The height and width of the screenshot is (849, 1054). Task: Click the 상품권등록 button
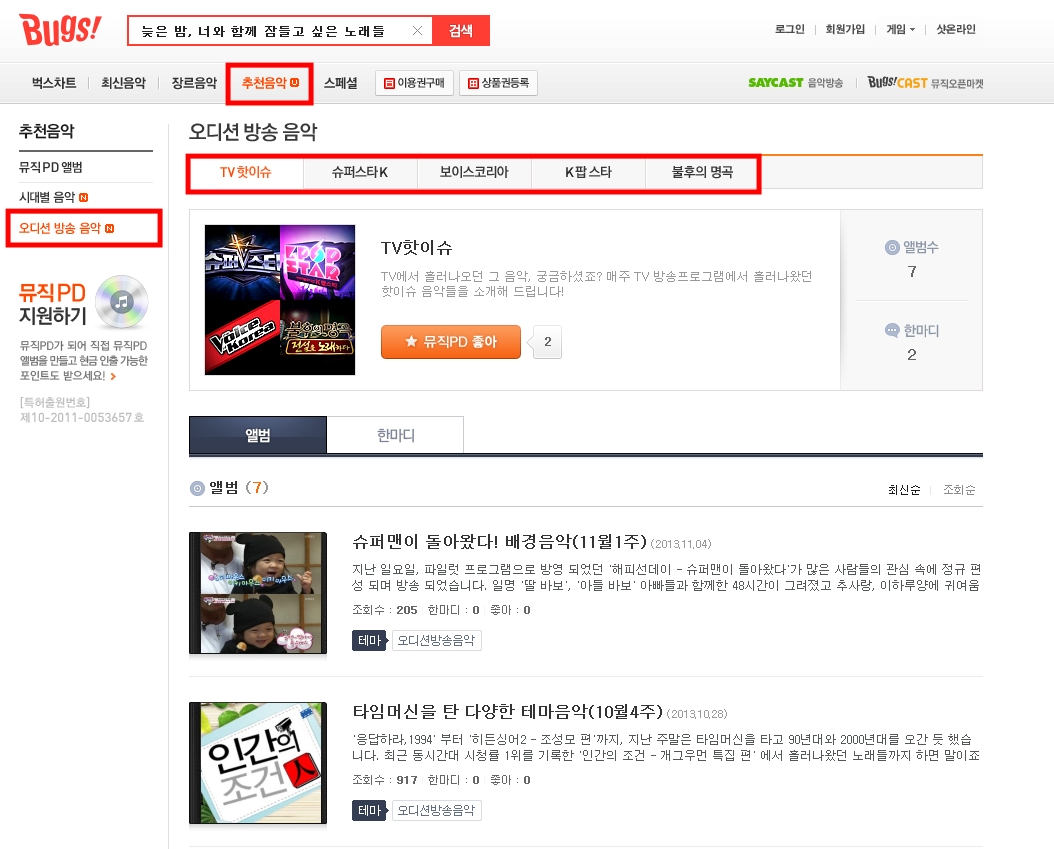(x=498, y=83)
